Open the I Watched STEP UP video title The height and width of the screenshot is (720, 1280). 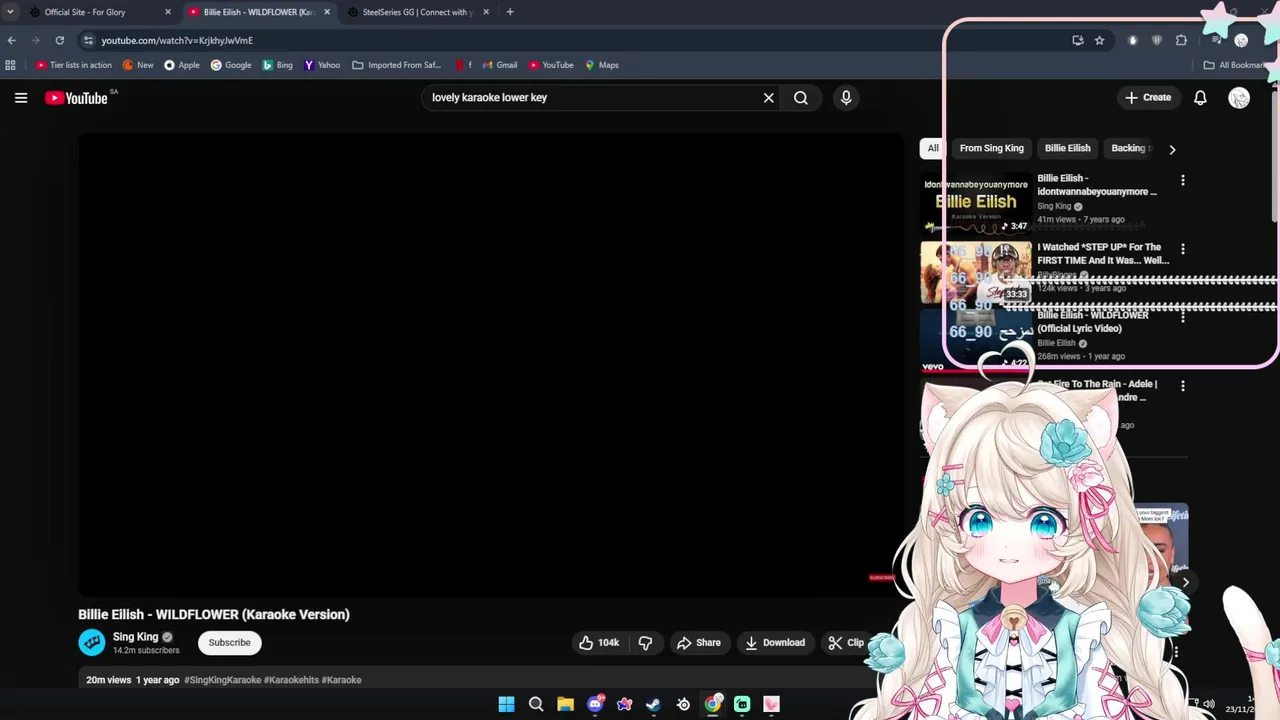pos(1103,254)
